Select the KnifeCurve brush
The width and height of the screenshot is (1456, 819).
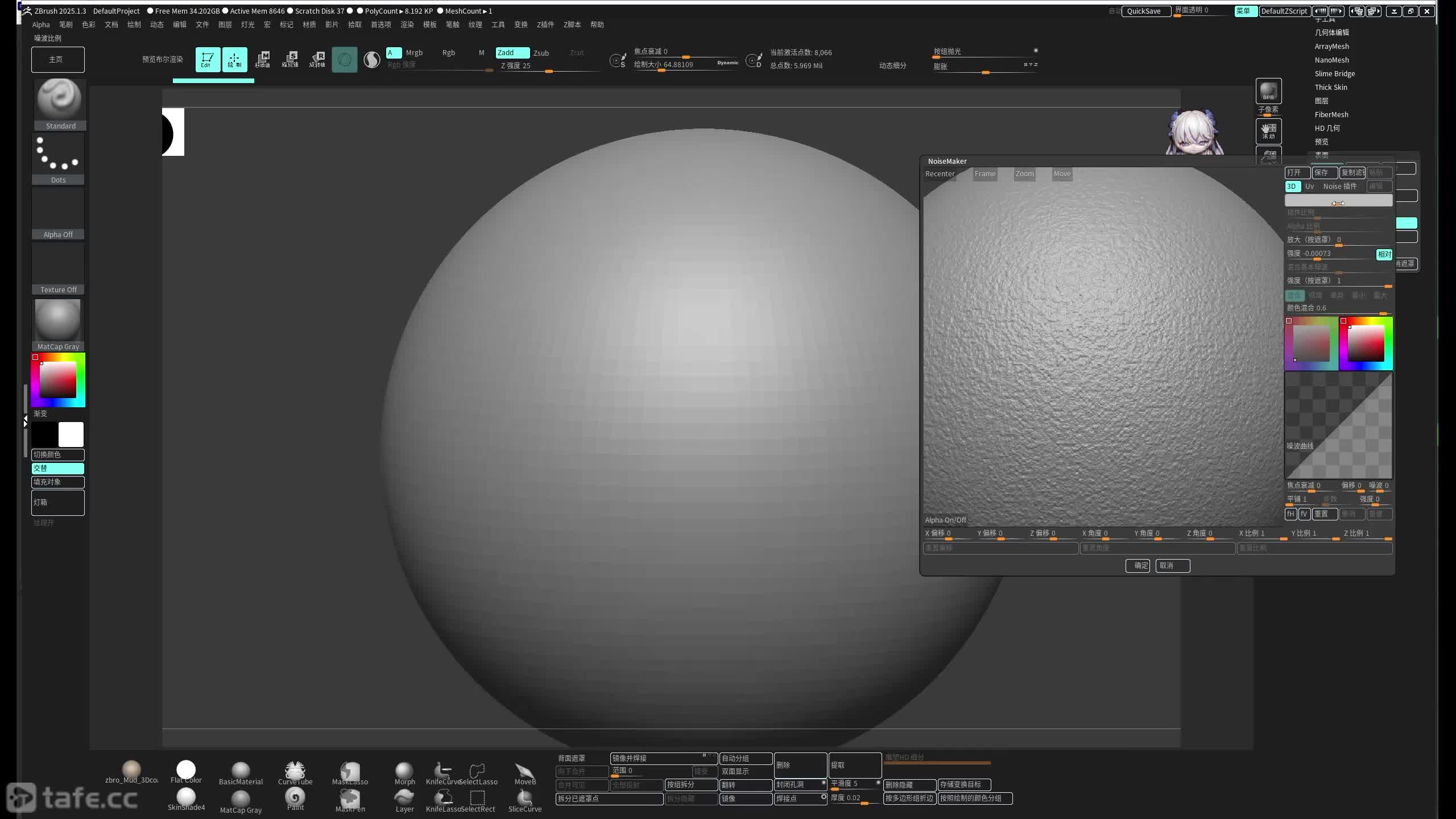pos(443,773)
